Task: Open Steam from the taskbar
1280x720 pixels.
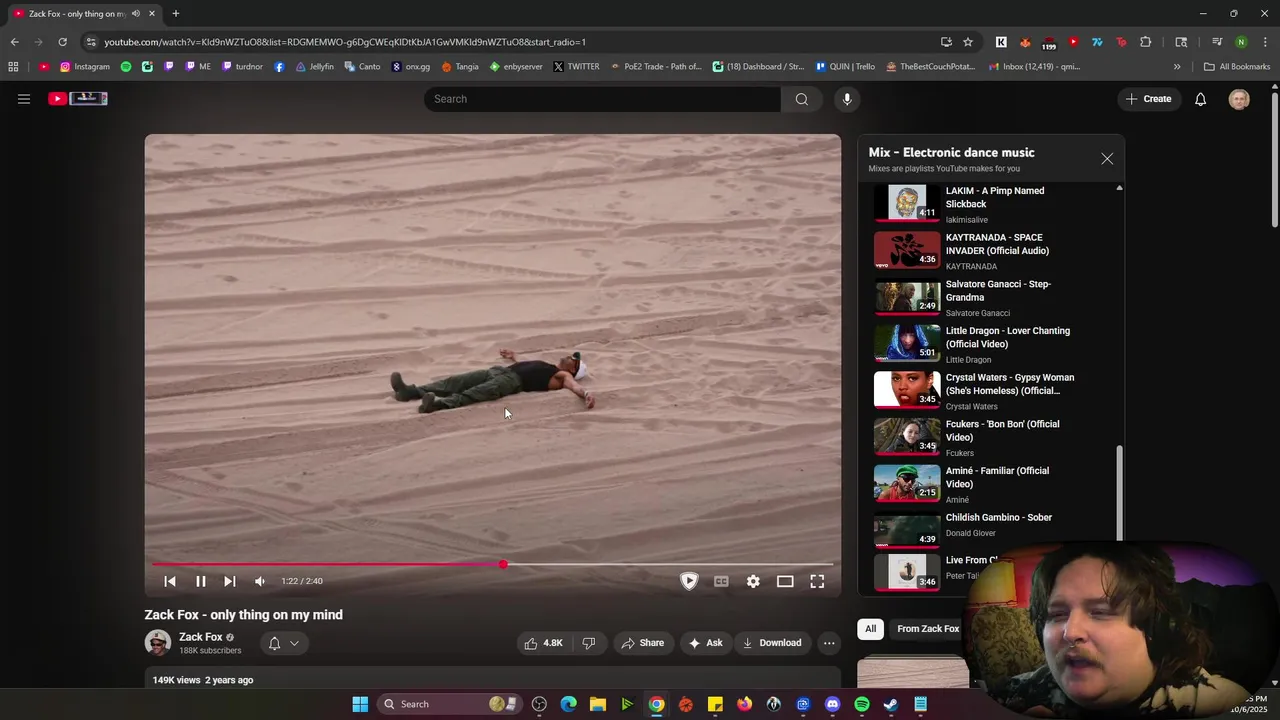Action: [891, 704]
